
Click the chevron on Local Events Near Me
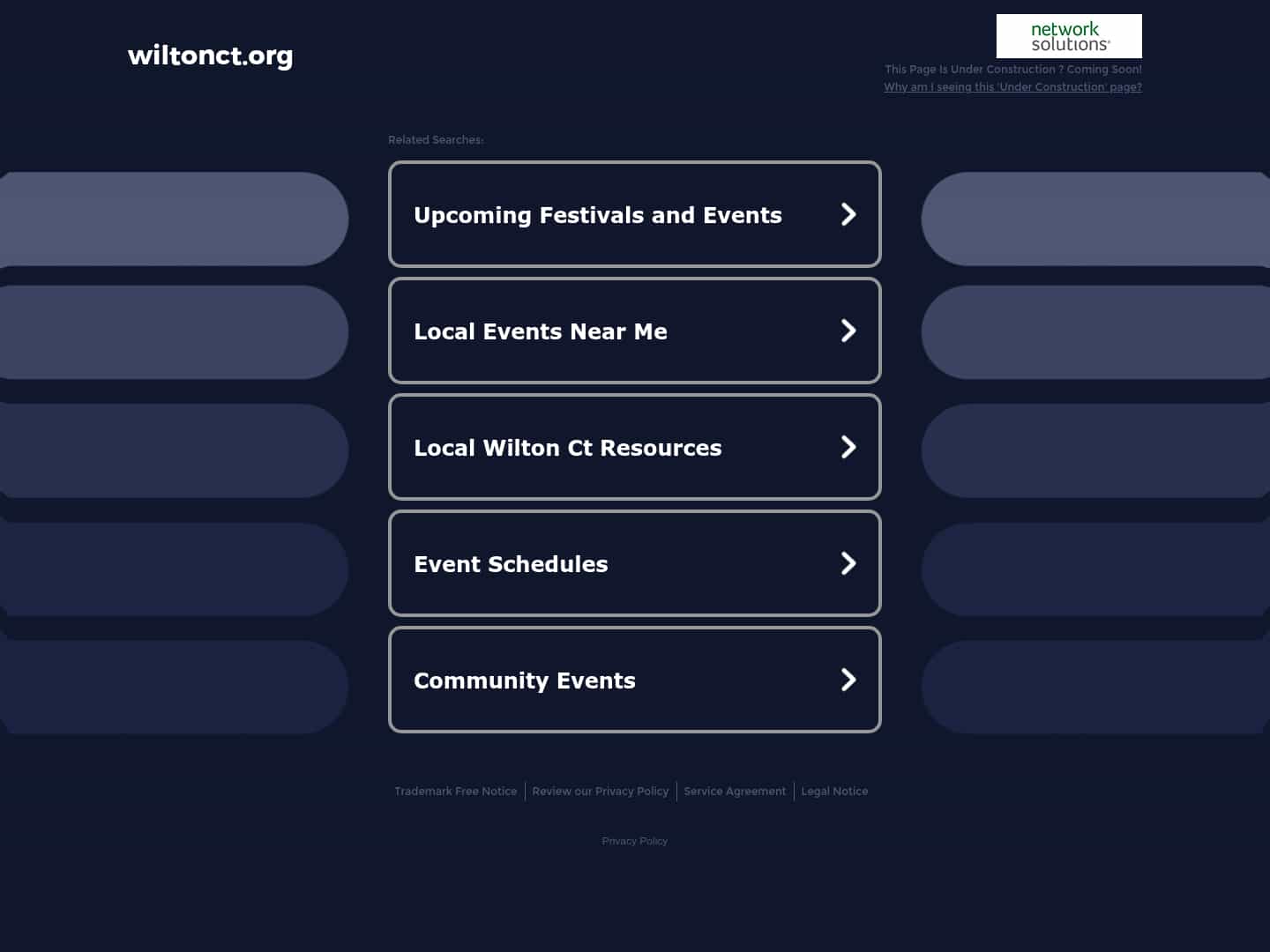pyautogui.click(x=848, y=331)
